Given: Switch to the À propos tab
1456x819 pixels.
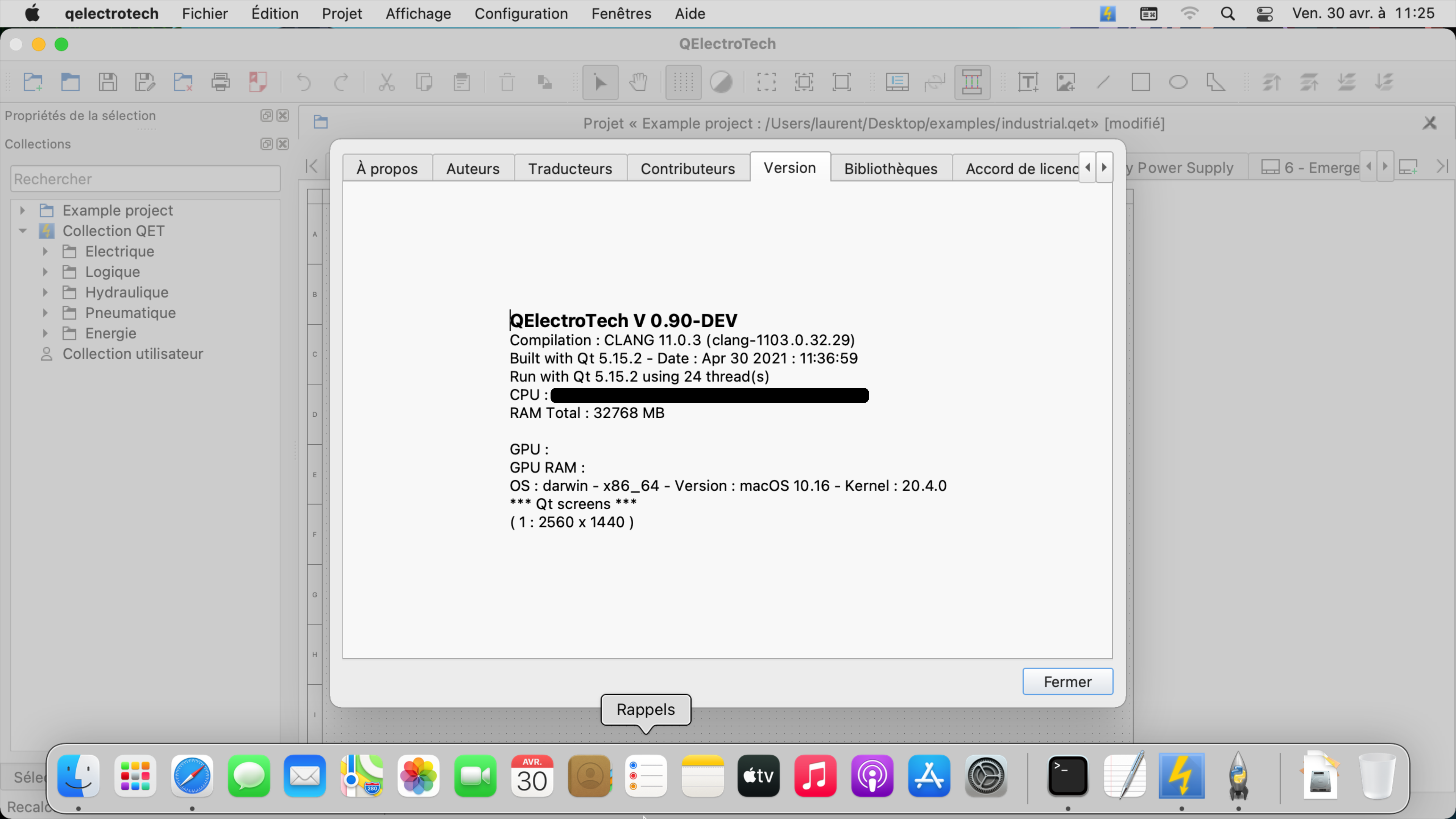Looking at the screenshot, I should pos(387,168).
